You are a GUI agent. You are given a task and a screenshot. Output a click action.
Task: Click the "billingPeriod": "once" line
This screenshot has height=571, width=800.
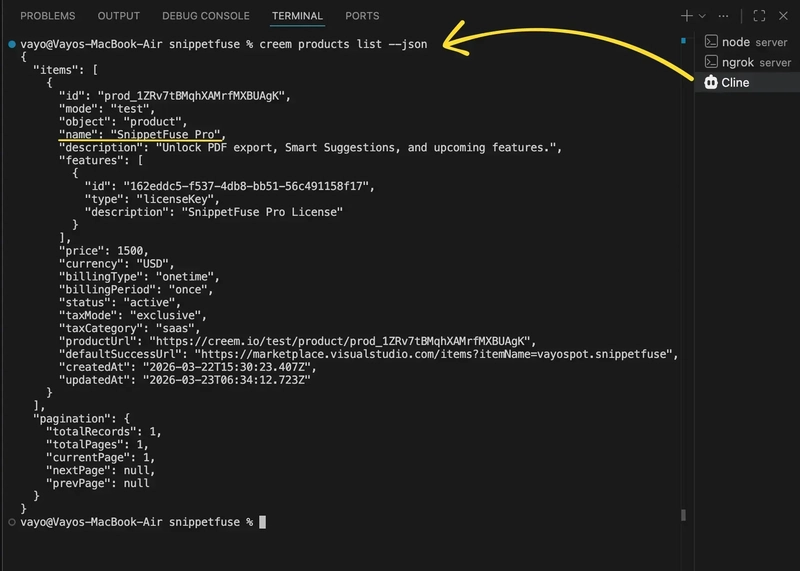pyautogui.click(x=136, y=289)
